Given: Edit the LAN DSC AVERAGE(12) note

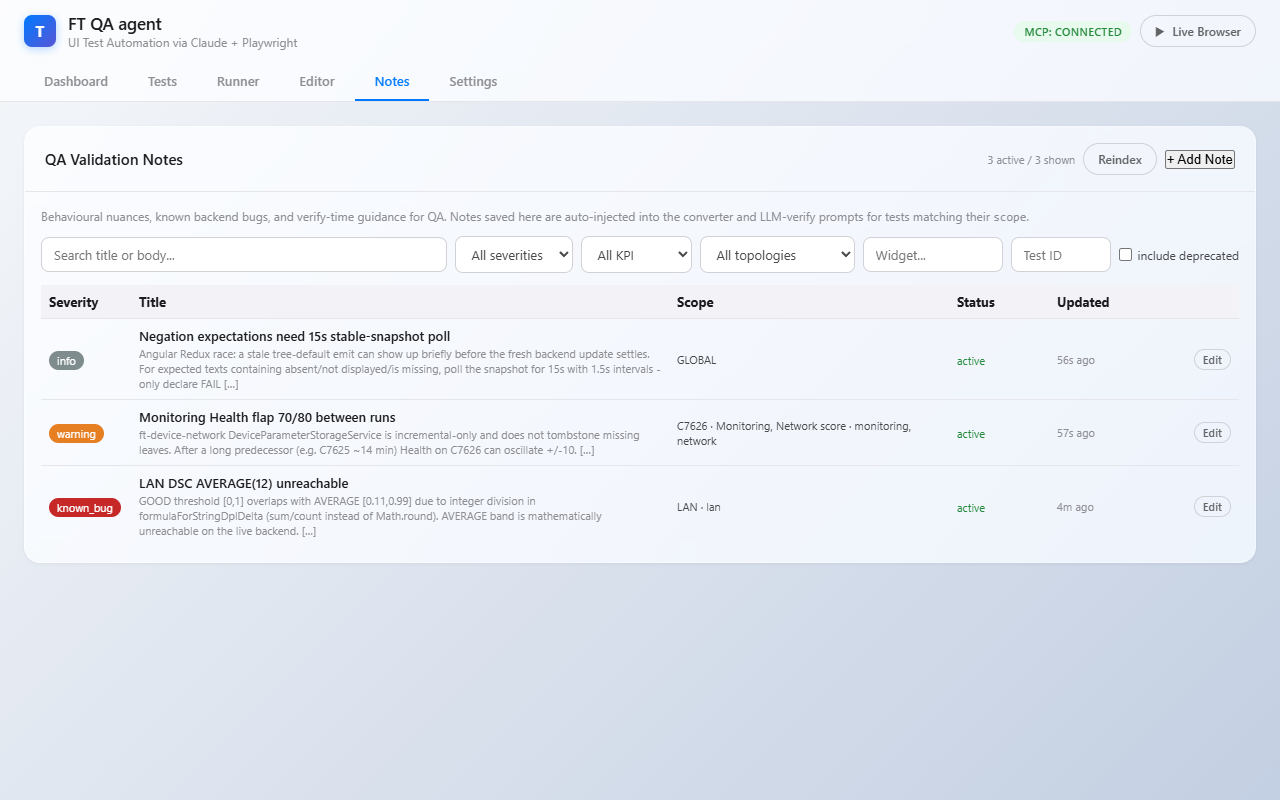Looking at the screenshot, I should (x=1212, y=507).
